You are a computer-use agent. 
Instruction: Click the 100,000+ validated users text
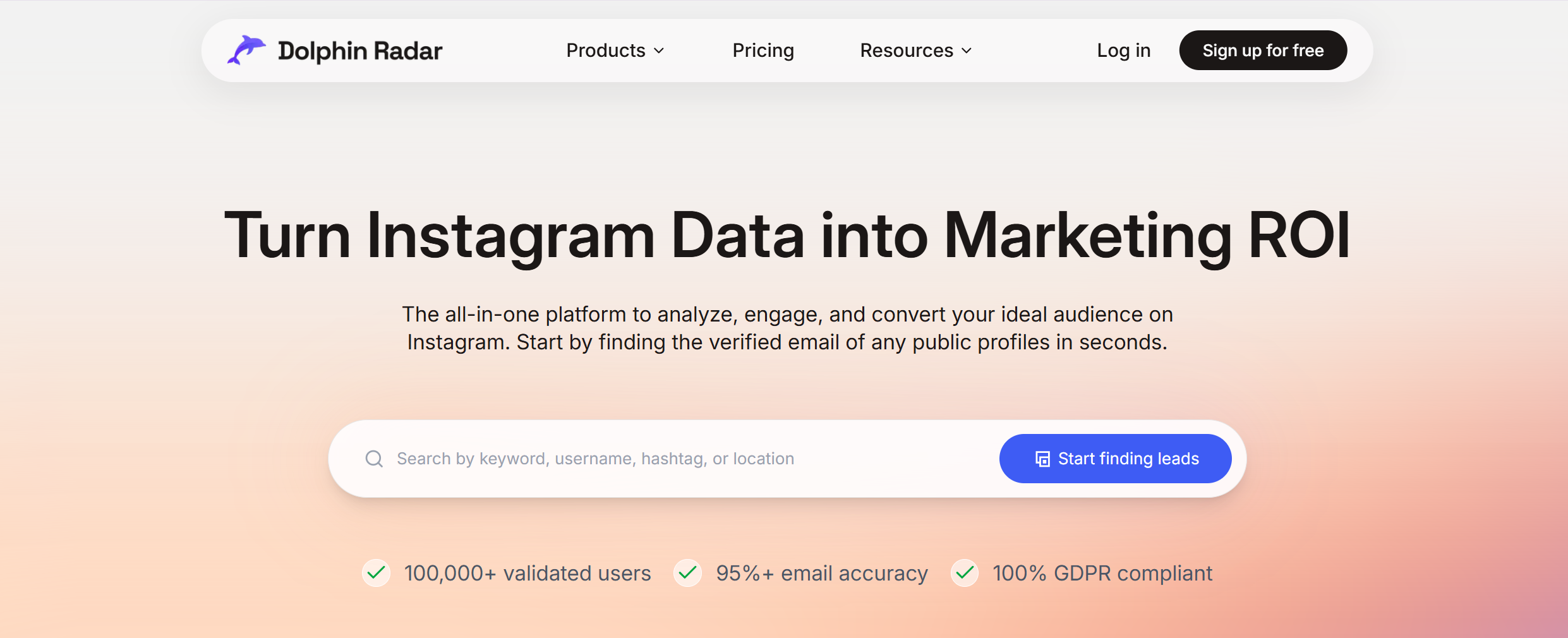(x=527, y=573)
